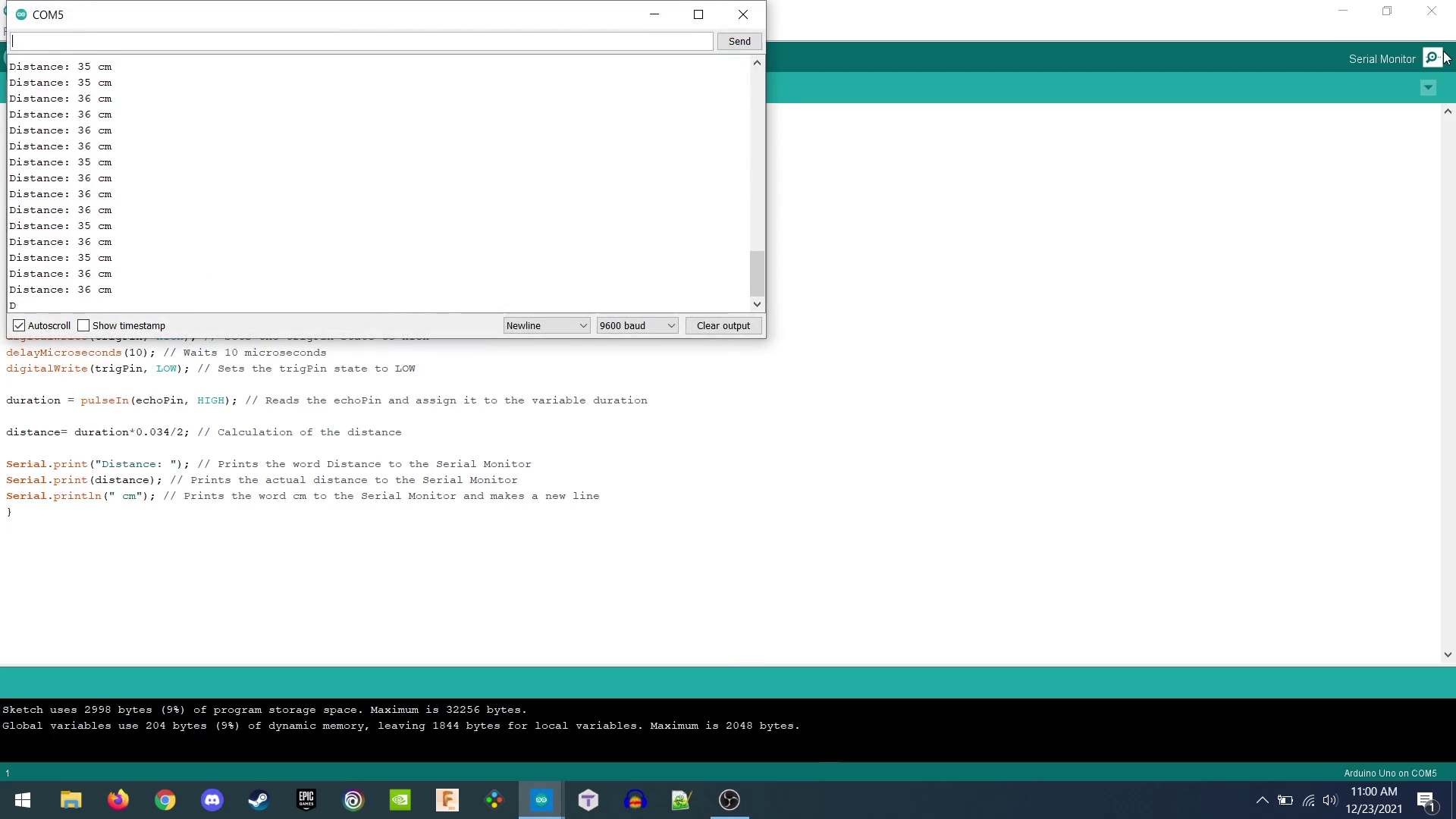The width and height of the screenshot is (1456, 819).
Task: Click the serial message input field
Action: (362, 41)
